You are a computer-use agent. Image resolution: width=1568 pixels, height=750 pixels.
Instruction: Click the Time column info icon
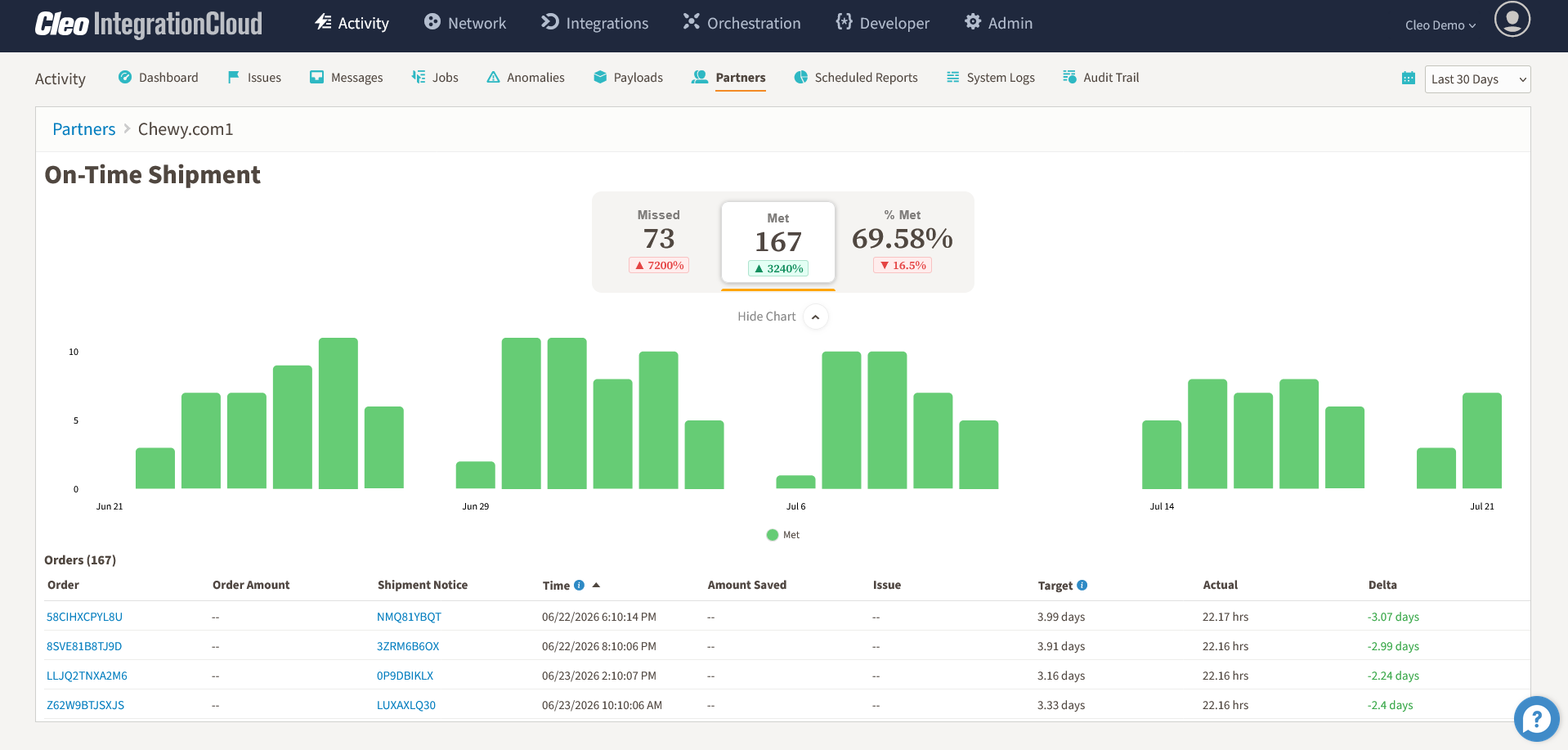[x=579, y=586]
